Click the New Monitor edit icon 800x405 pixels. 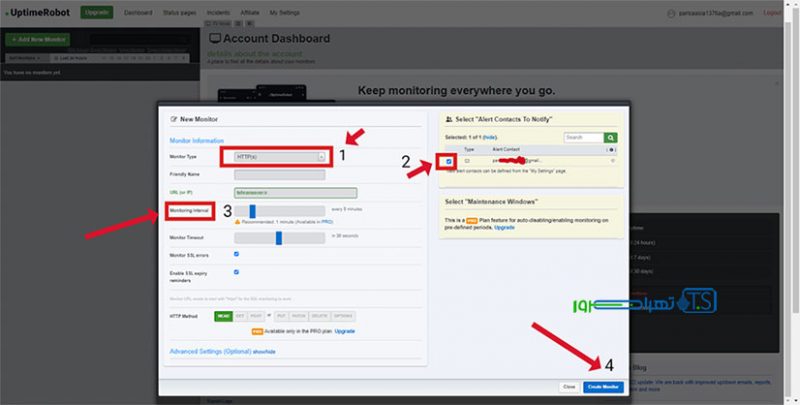tap(174, 119)
